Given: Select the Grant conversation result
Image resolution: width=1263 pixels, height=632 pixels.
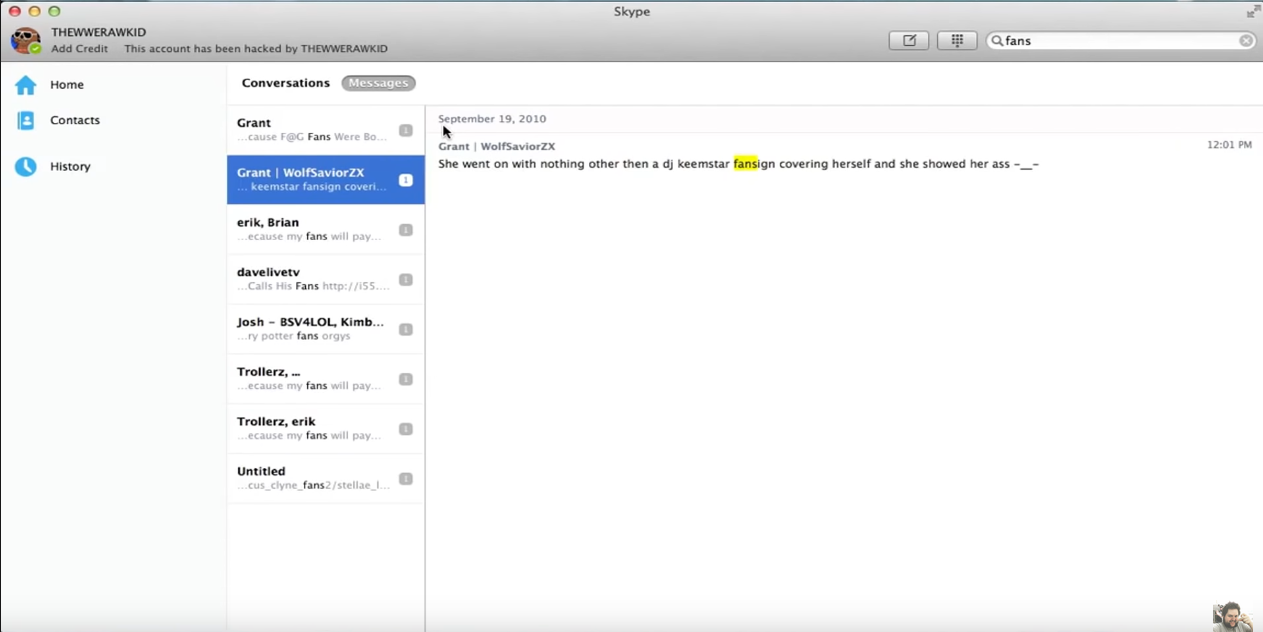Looking at the screenshot, I should (x=326, y=130).
